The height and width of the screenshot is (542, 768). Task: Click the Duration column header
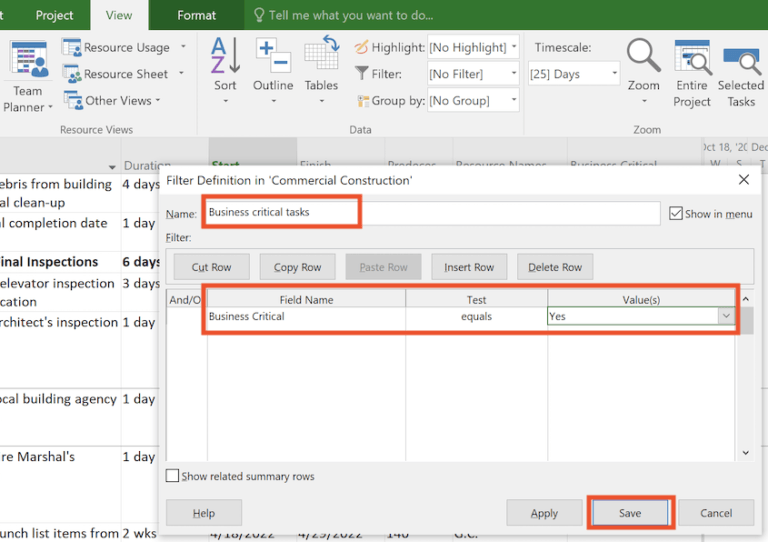[x=147, y=165]
